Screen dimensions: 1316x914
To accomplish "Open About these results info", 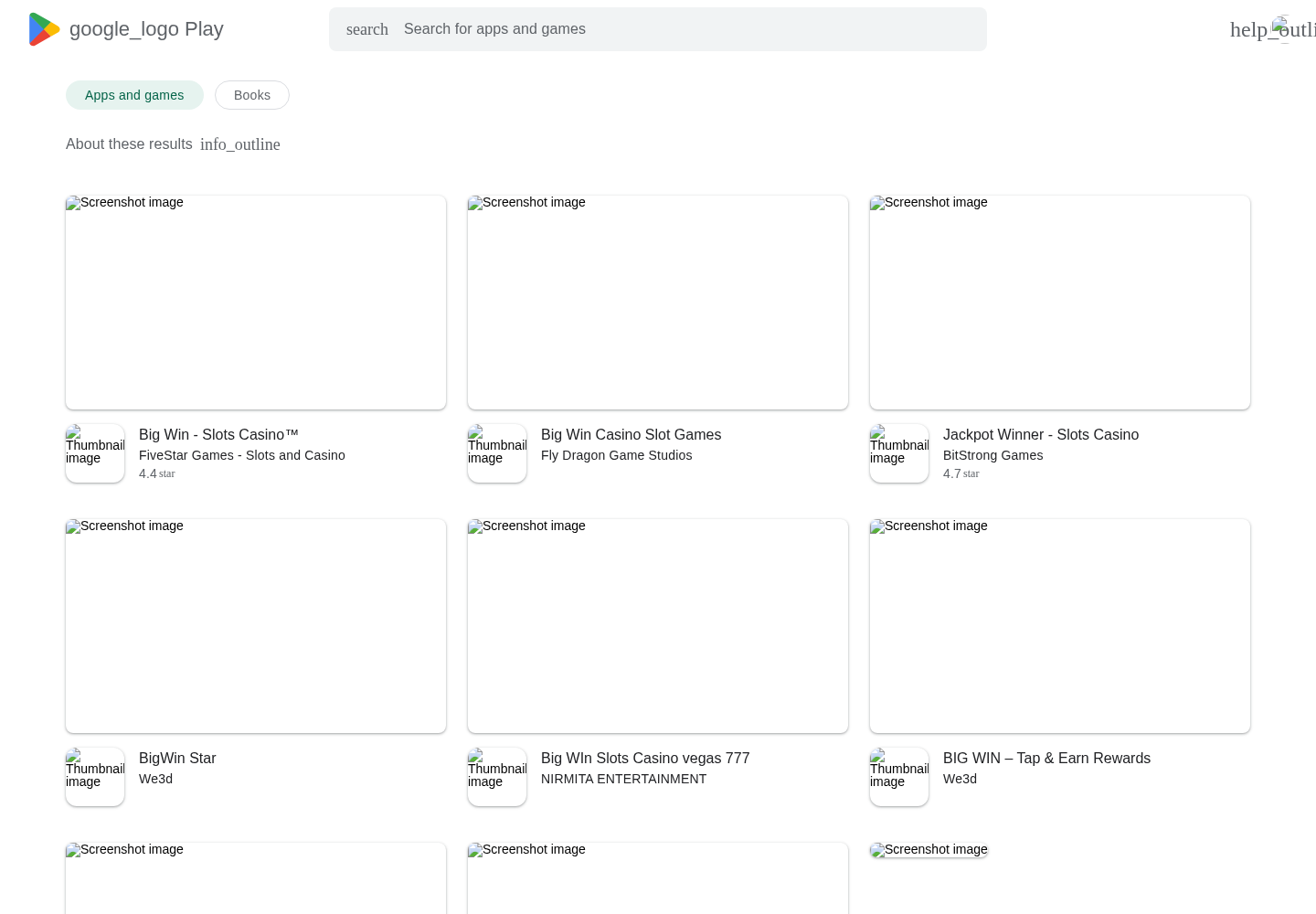I will pyautogui.click(x=129, y=144).
